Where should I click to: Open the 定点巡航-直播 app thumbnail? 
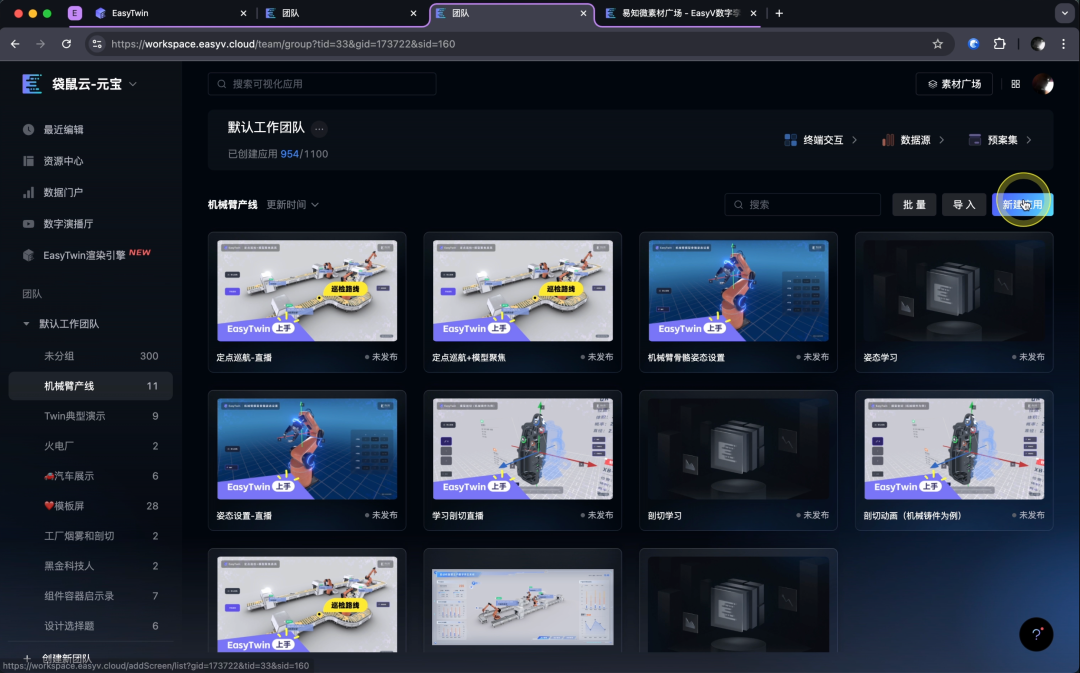point(307,291)
